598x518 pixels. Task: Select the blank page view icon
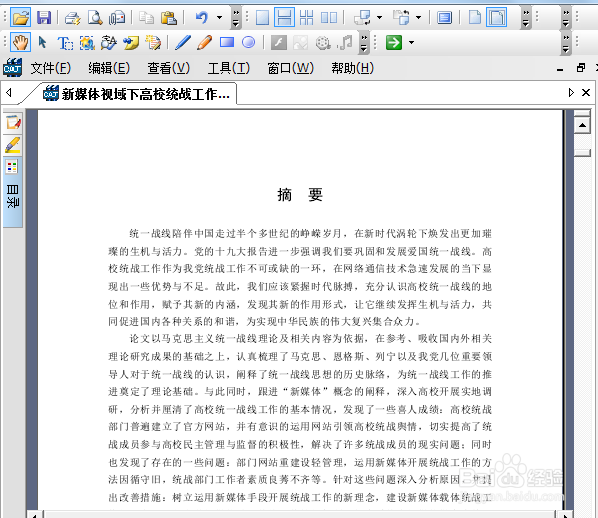point(474,18)
